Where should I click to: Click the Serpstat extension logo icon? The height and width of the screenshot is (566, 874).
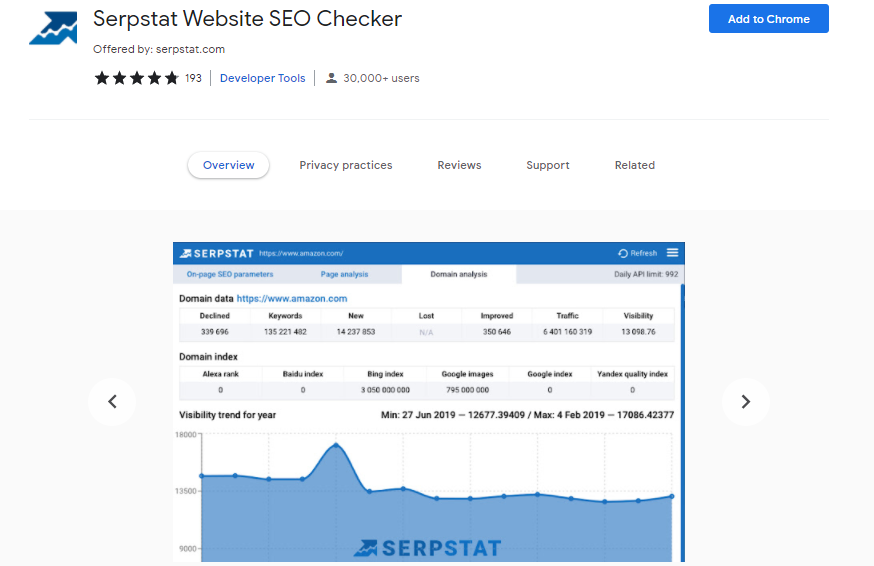(53, 29)
